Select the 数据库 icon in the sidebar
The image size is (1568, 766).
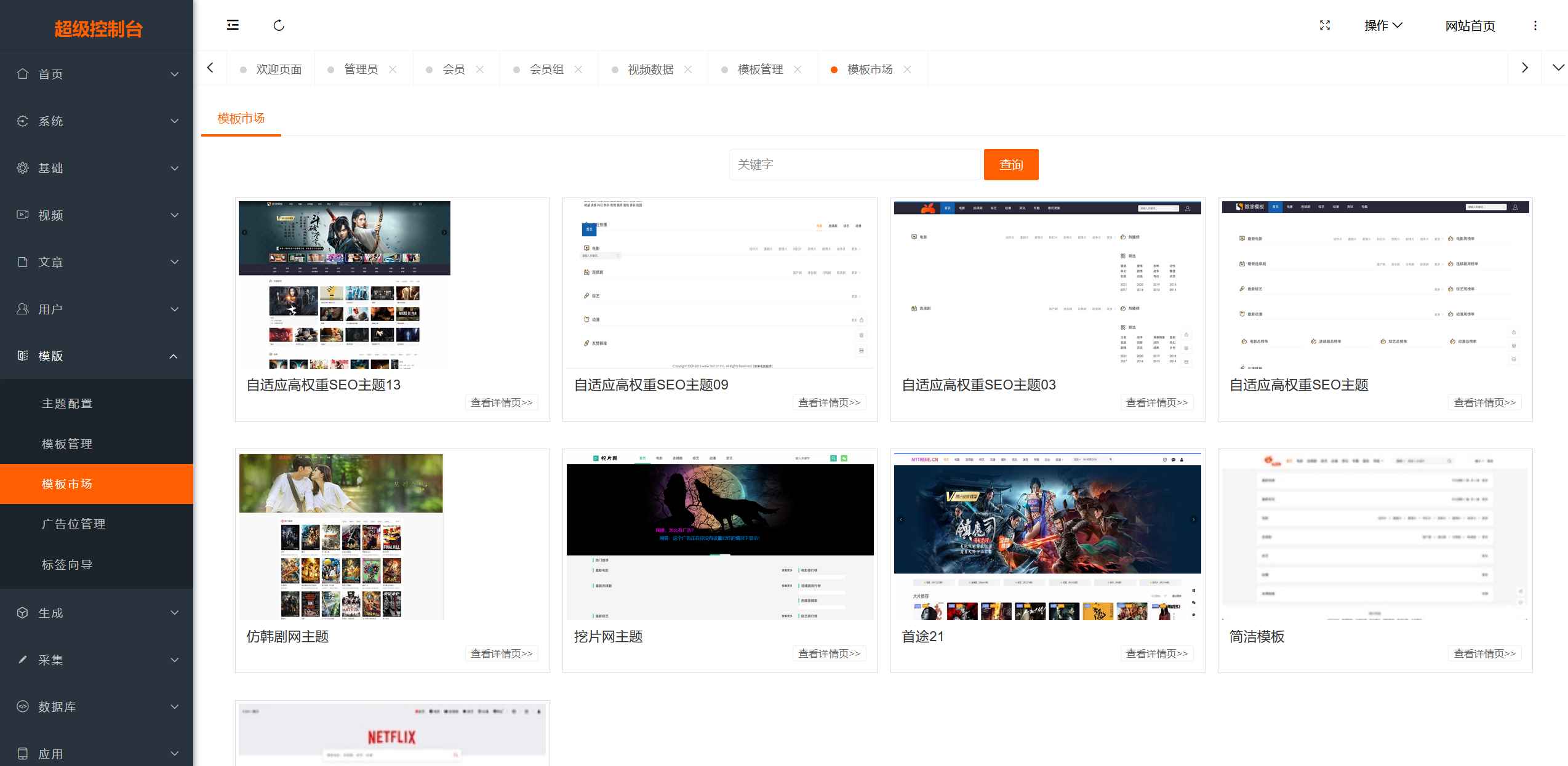tap(23, 707)
